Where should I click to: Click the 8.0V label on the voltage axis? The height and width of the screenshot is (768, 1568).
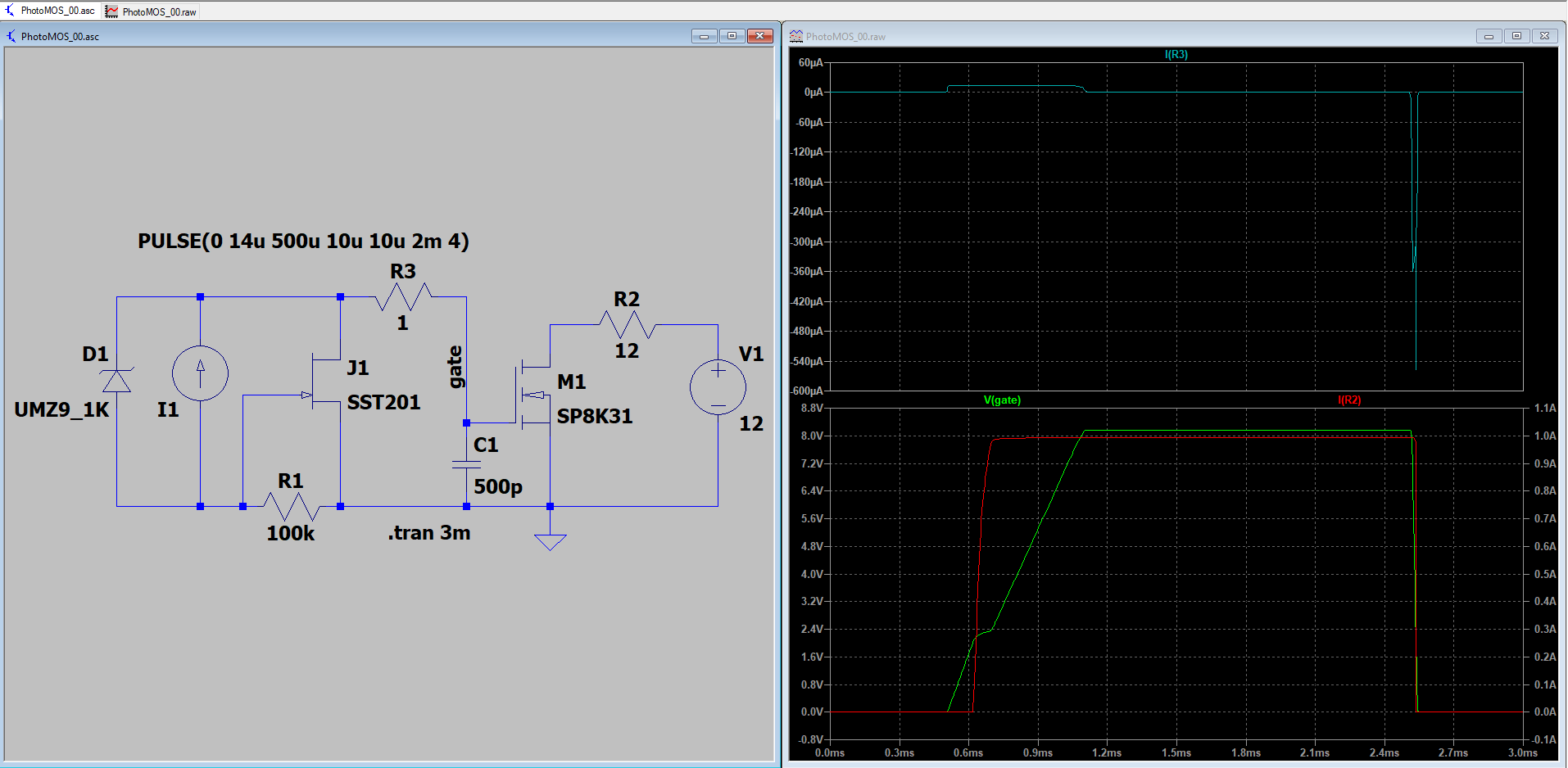(811, 436)
